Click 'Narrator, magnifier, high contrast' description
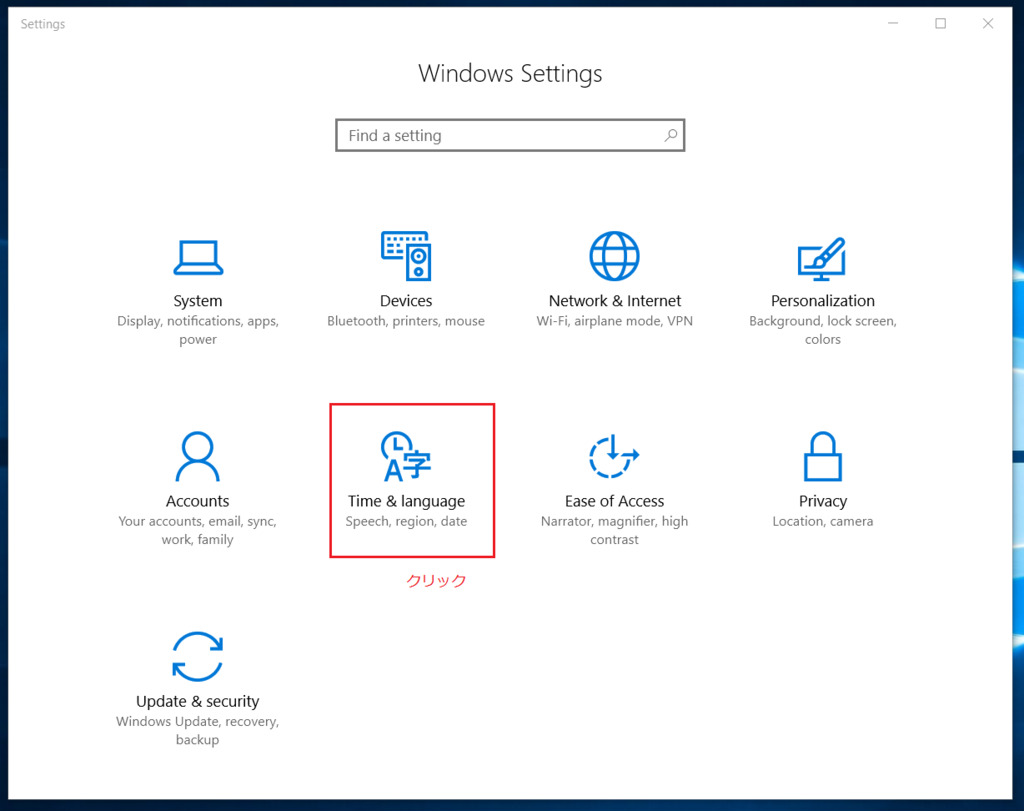This screenshot has height=811, width=1024. tap(615, 531)
